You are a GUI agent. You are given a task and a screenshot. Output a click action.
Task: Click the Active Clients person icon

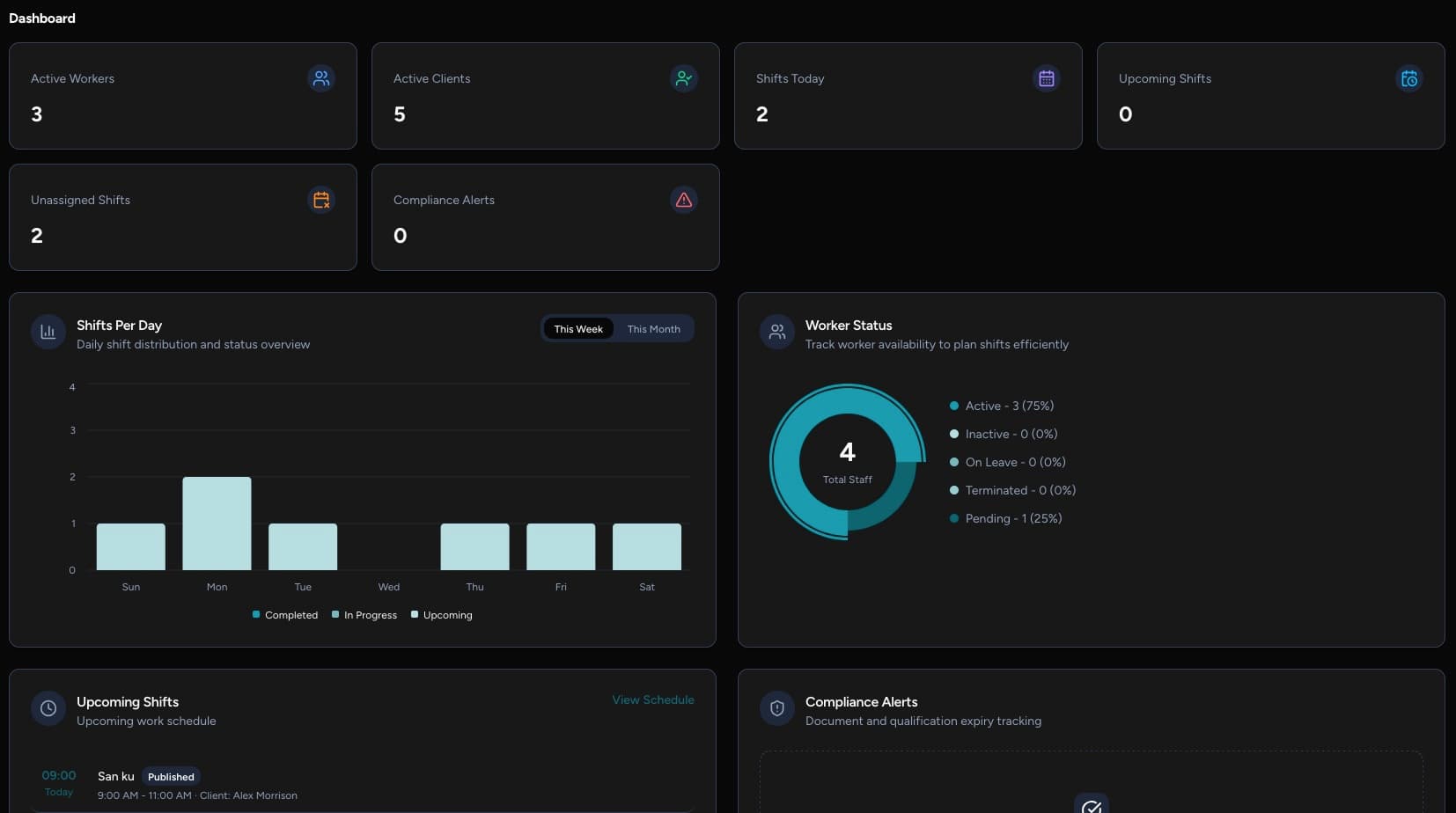(684, 78)
